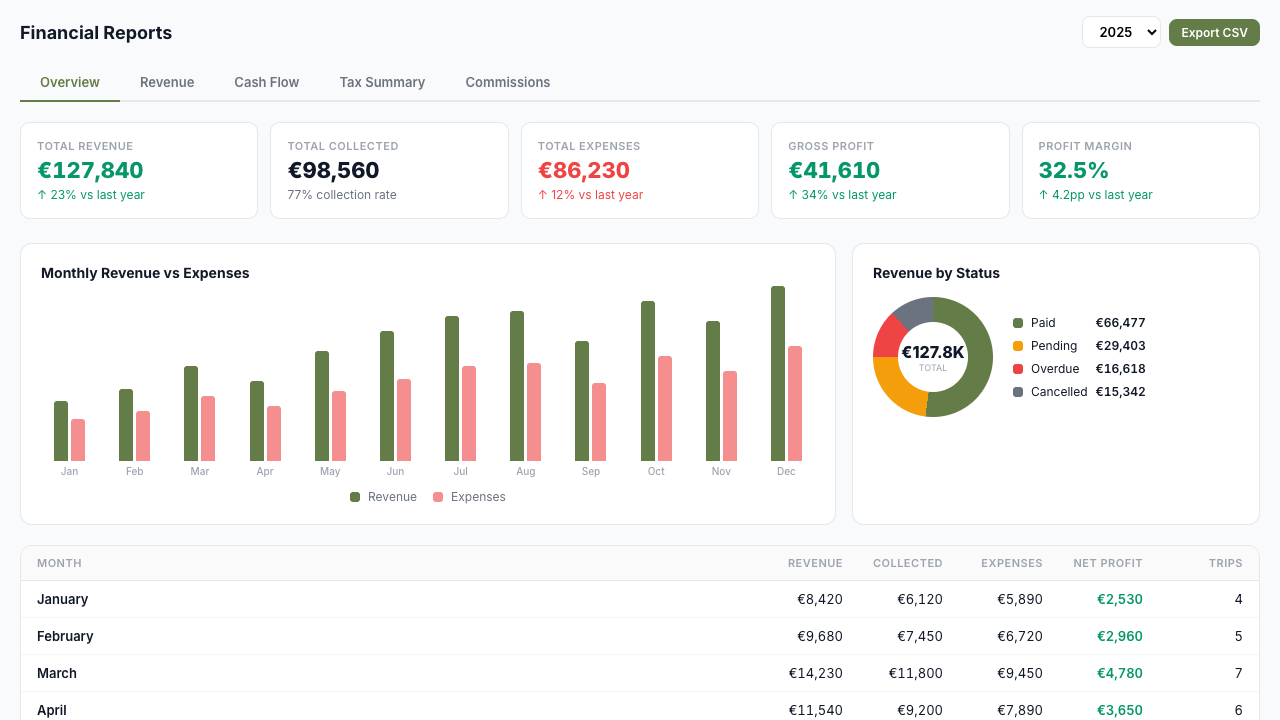Select the February table row label

[x=65, y=636]
